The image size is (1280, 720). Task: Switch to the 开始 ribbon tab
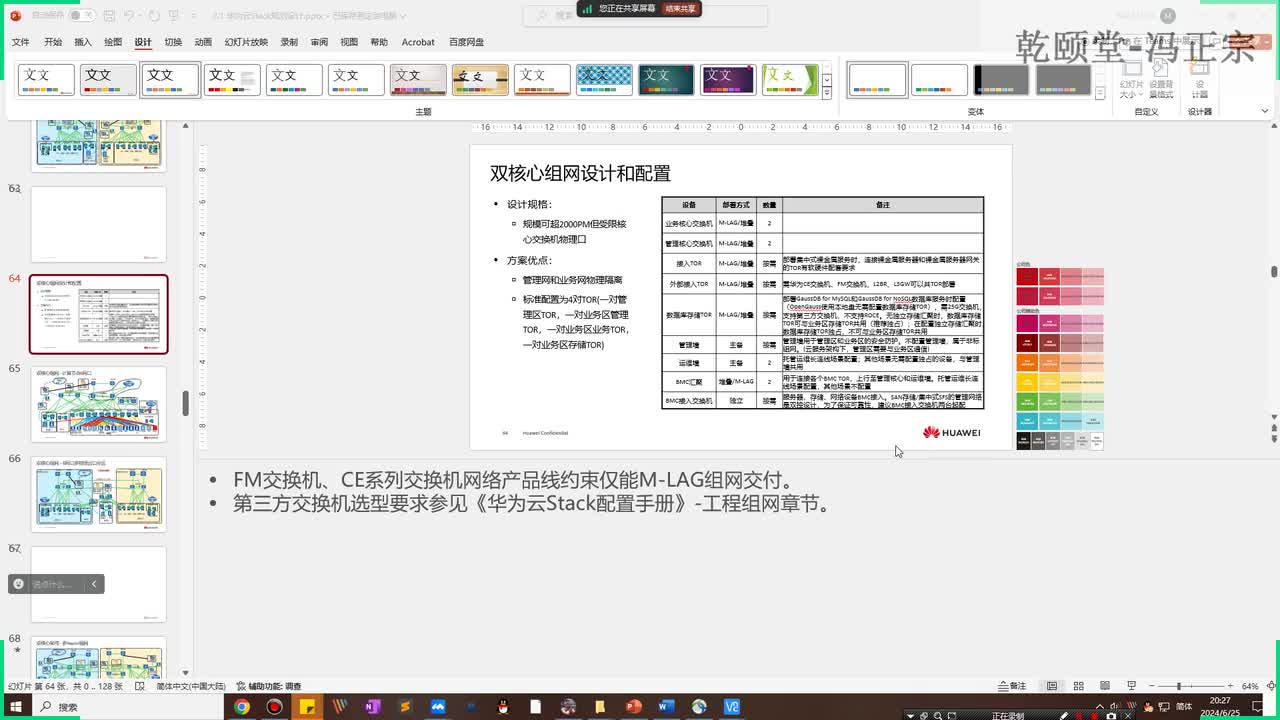(x=53, y=42)
